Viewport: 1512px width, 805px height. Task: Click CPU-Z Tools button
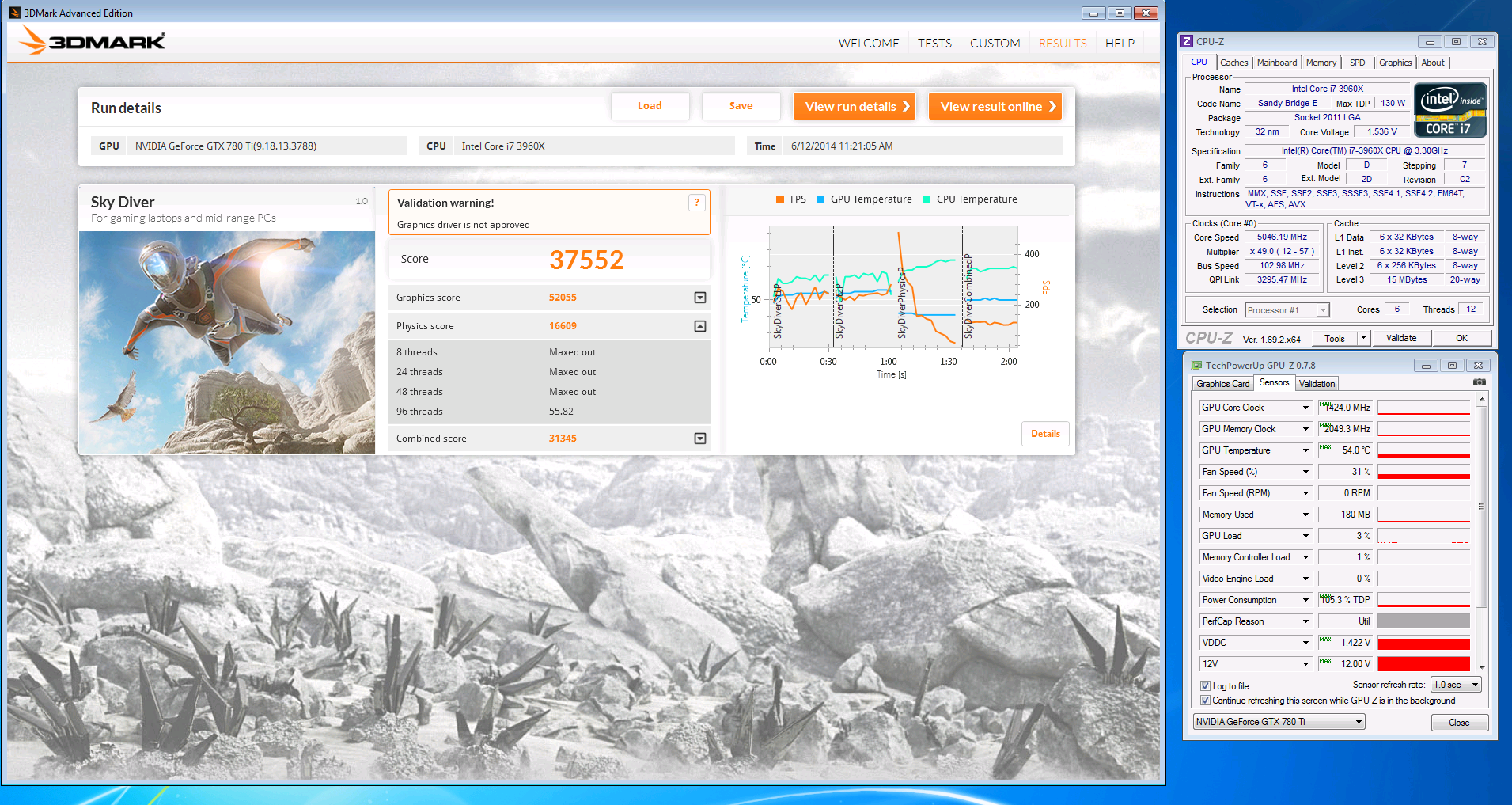[x=1335, y=338]
